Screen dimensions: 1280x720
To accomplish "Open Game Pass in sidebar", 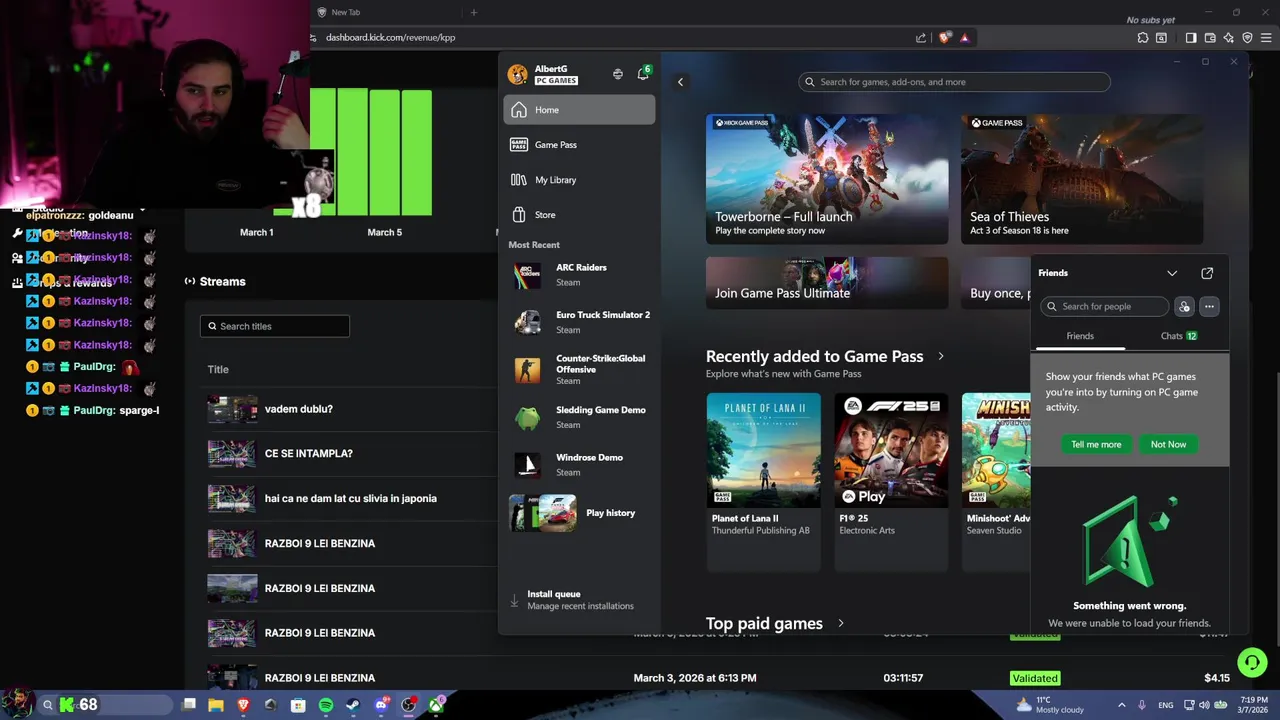I will coord(579,145).
